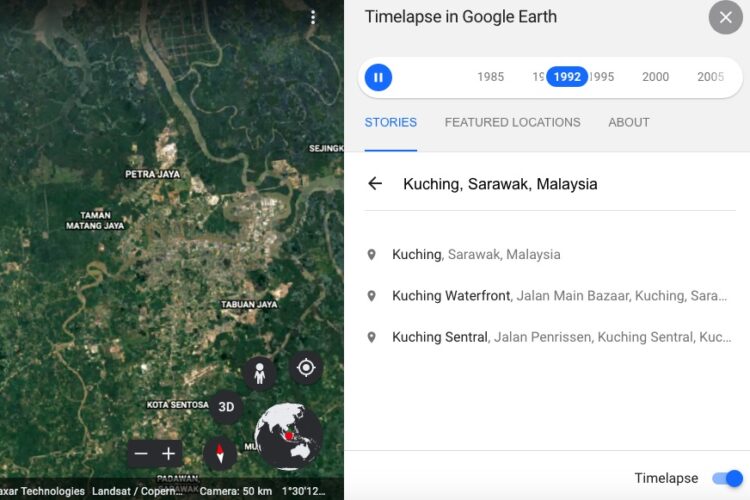The height and width of the screenshot is (500, 750).
Task: Go back using the left arrow
Action: tap(375, 183)
